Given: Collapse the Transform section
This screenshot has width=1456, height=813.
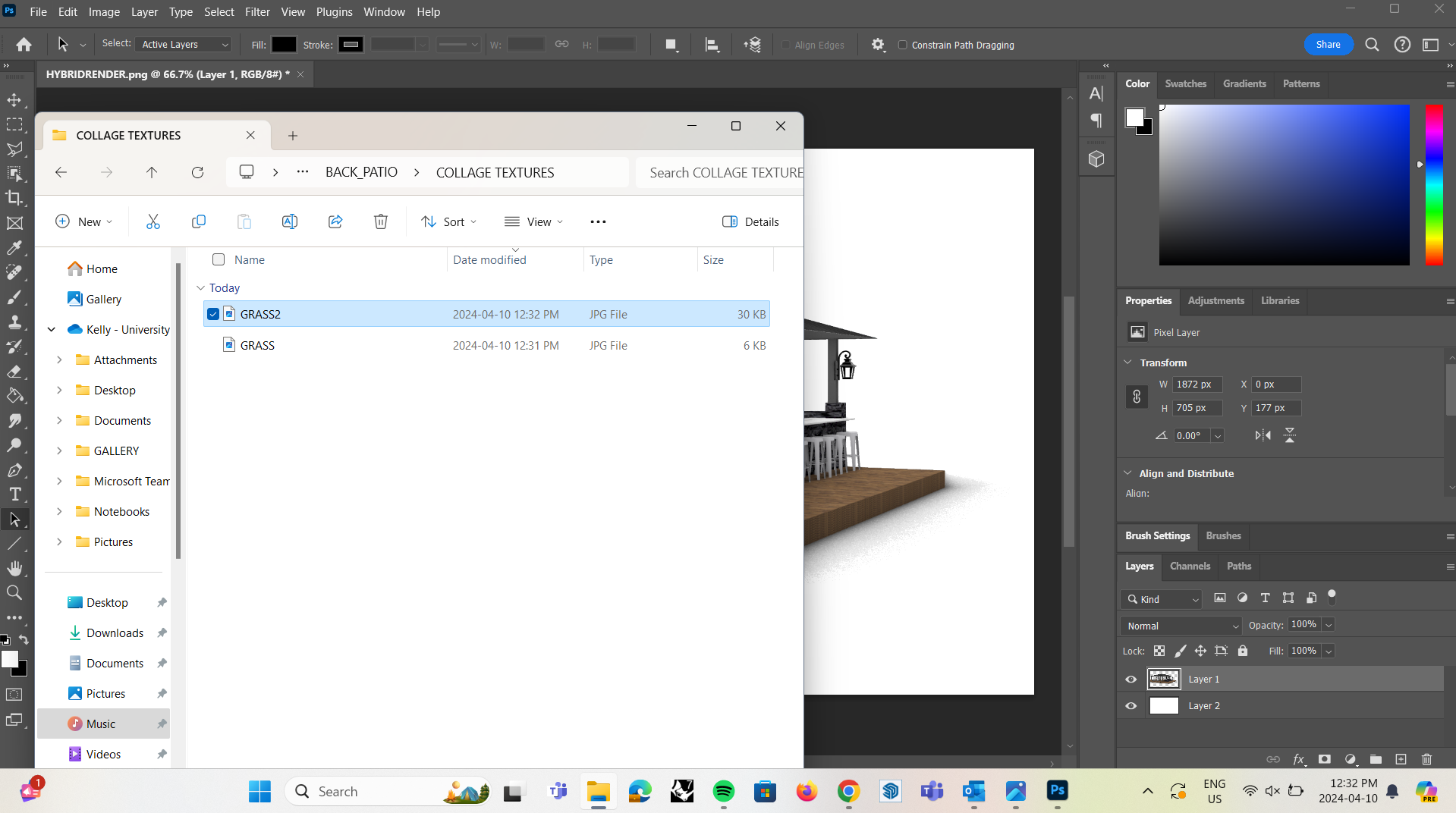Looking at the screenshot, I should (1127, 362).
